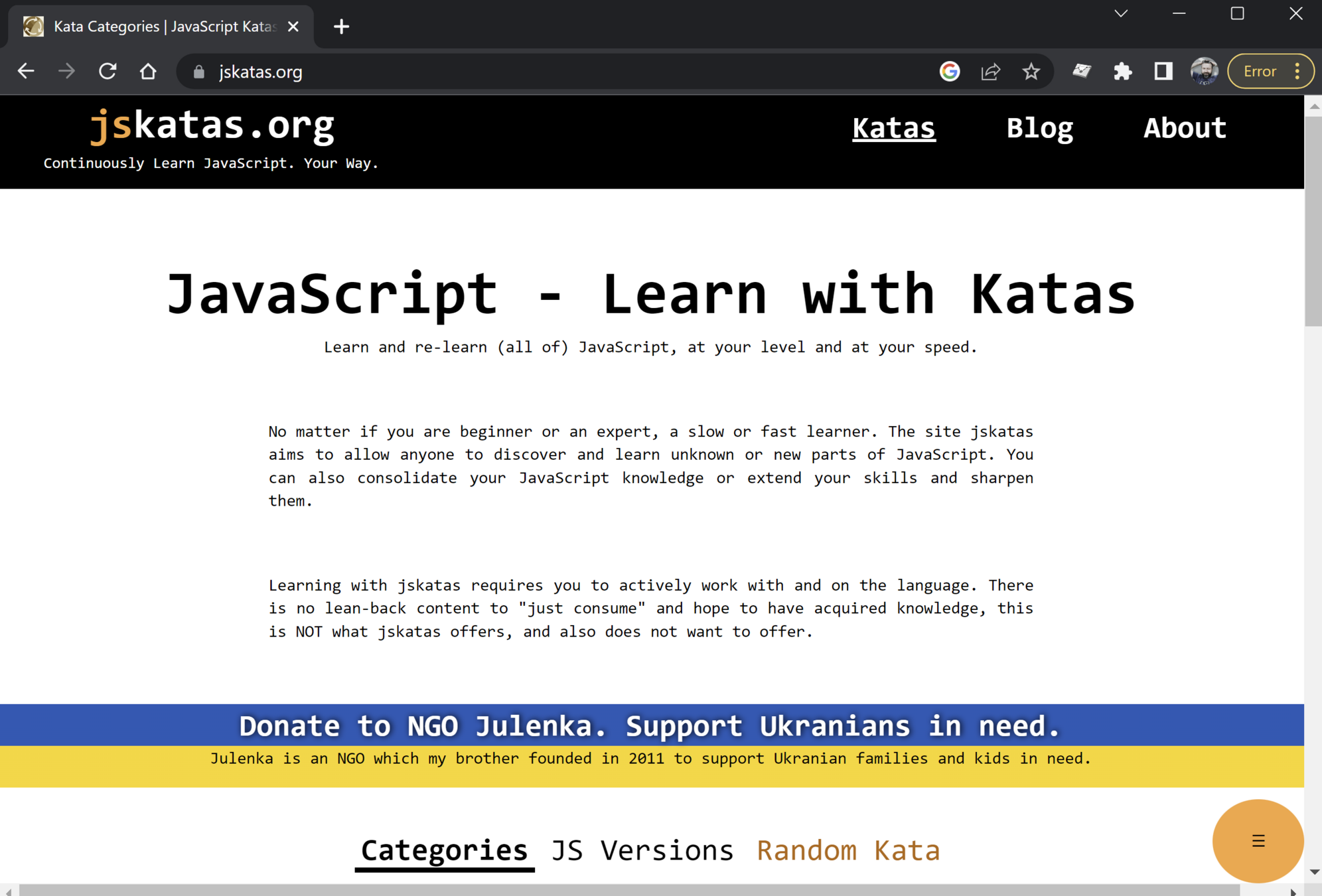
Task: Reload the jskatas.org page
Action: click(108, 71)
